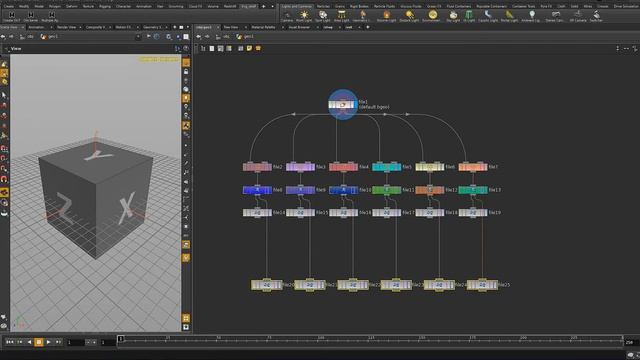
Task: Select the orange file7 node
Action: (473, 167)
